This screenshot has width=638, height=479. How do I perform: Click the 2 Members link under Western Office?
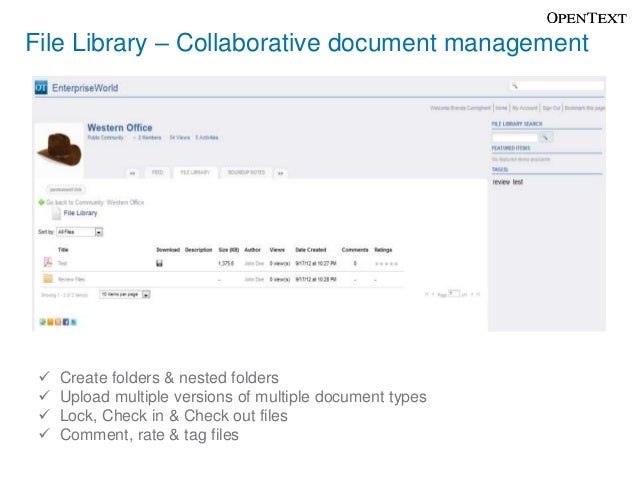click(149, 138)
